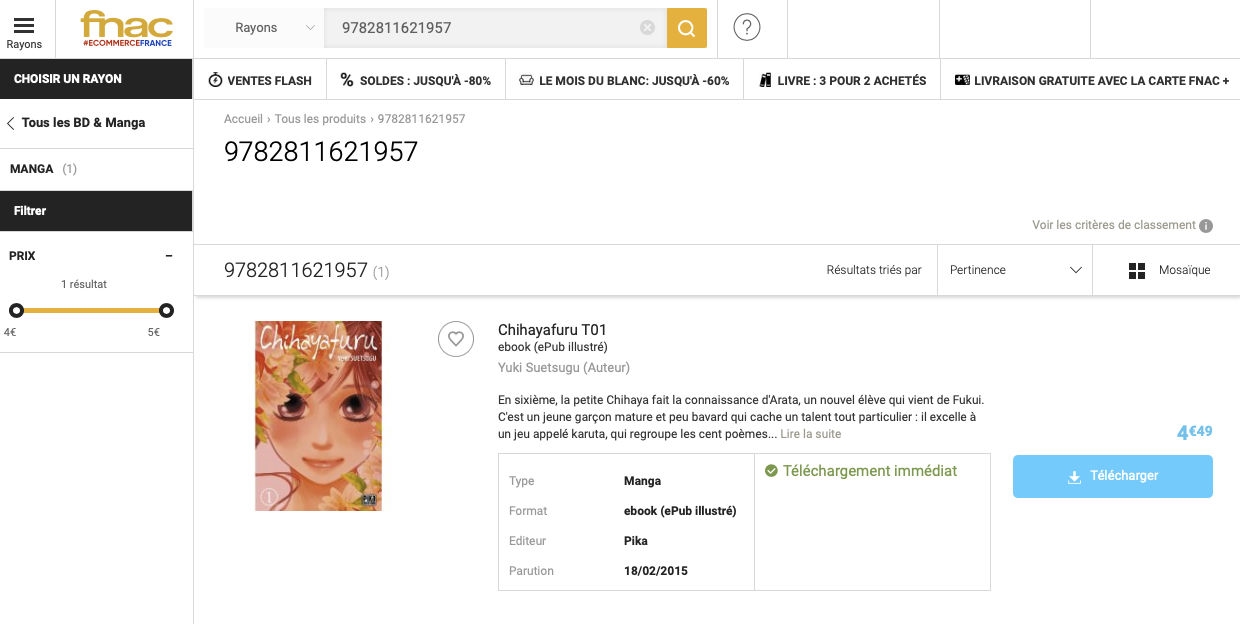Collapse the PRIX filter section

click(x=169, y=255)
